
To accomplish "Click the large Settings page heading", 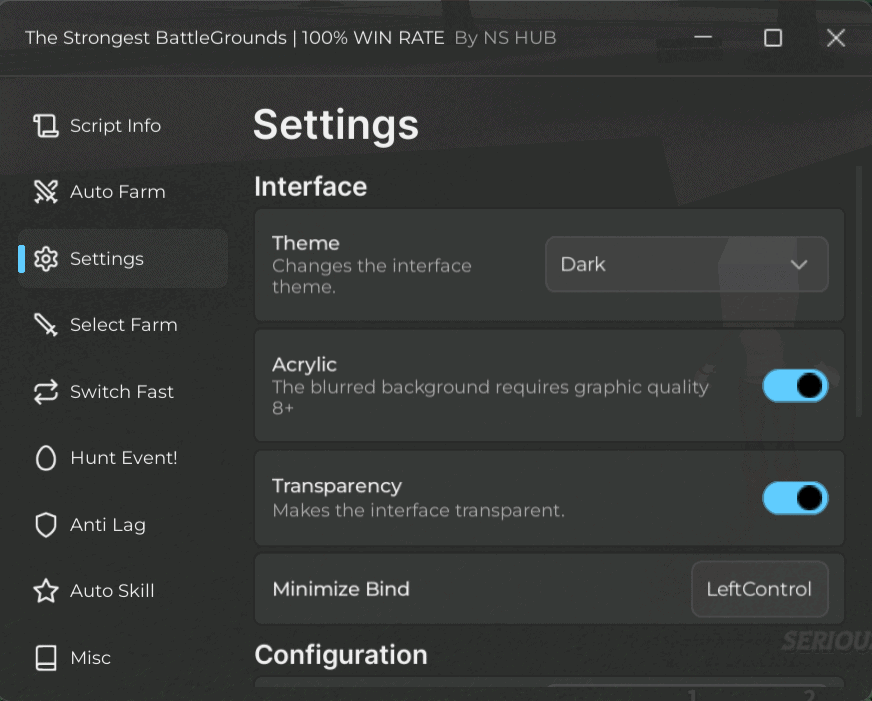I will pyautogui.click(x=336, y=125).
